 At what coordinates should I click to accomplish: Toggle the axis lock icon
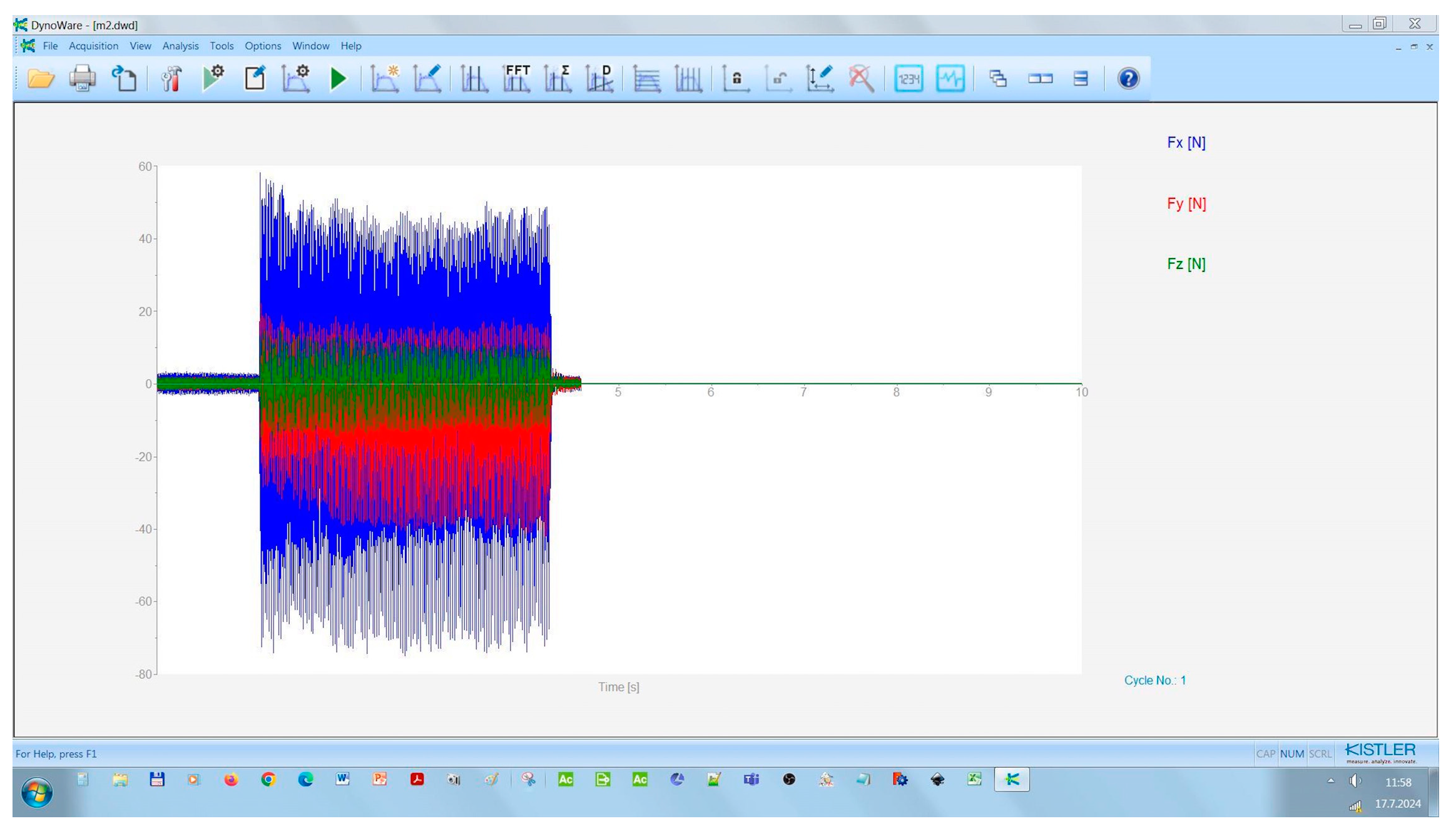[x=736, y=79]
